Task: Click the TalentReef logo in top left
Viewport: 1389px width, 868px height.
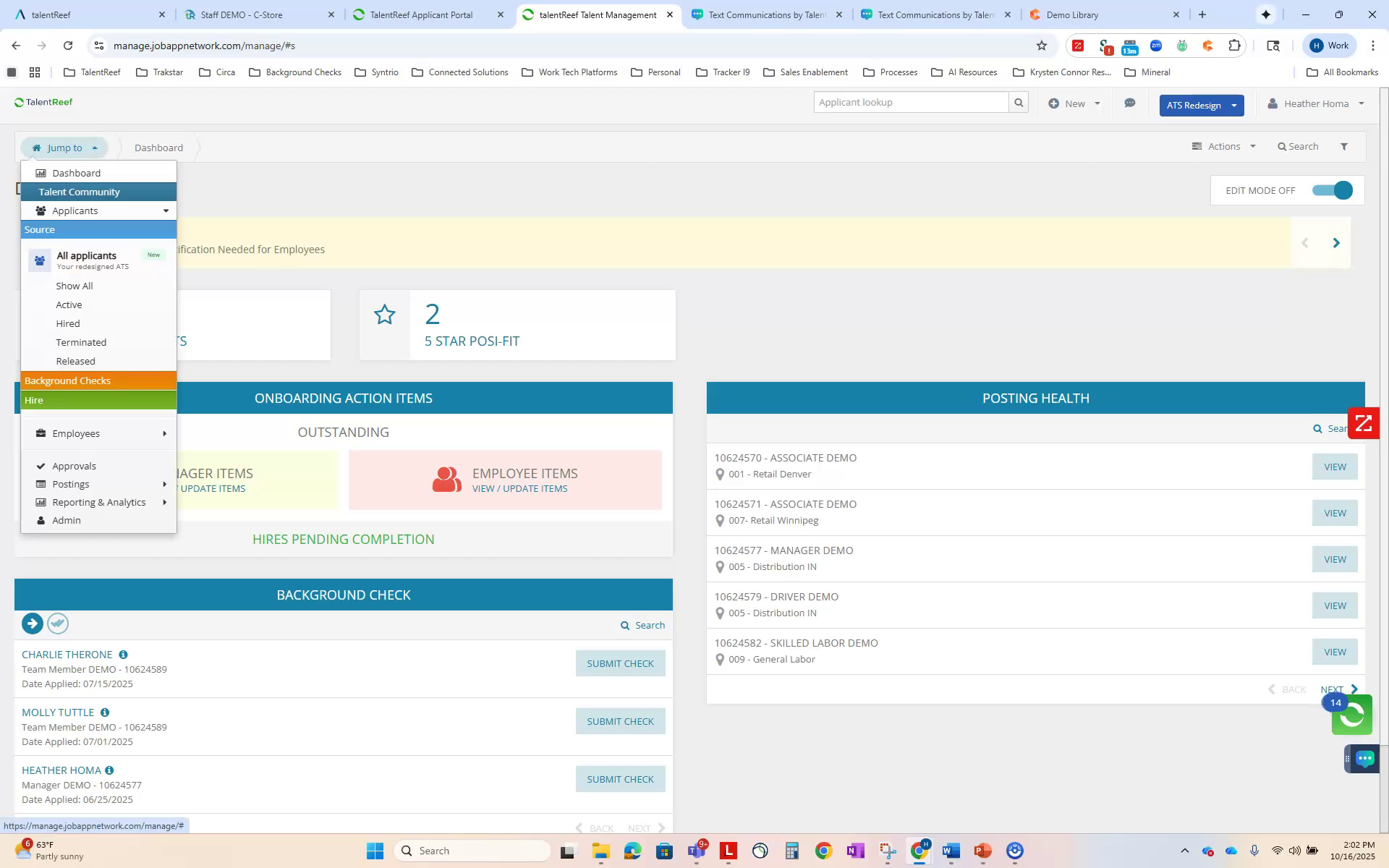Action: (x=44, y=102)
